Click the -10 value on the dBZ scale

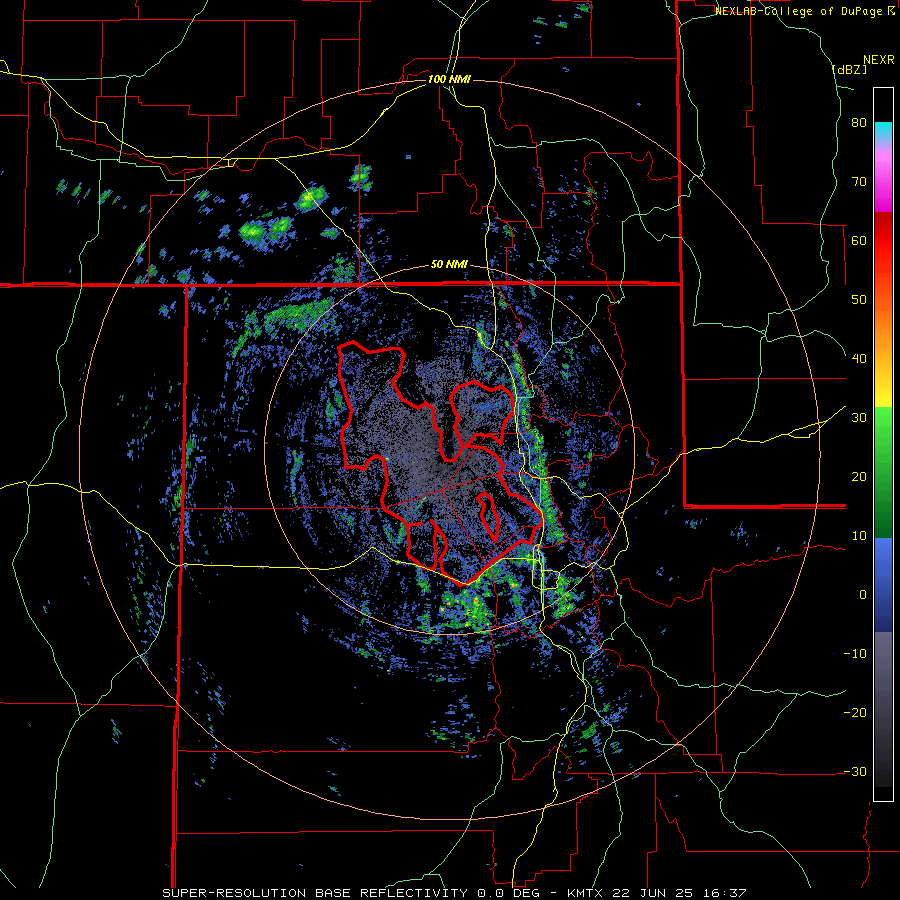point(855,654)
